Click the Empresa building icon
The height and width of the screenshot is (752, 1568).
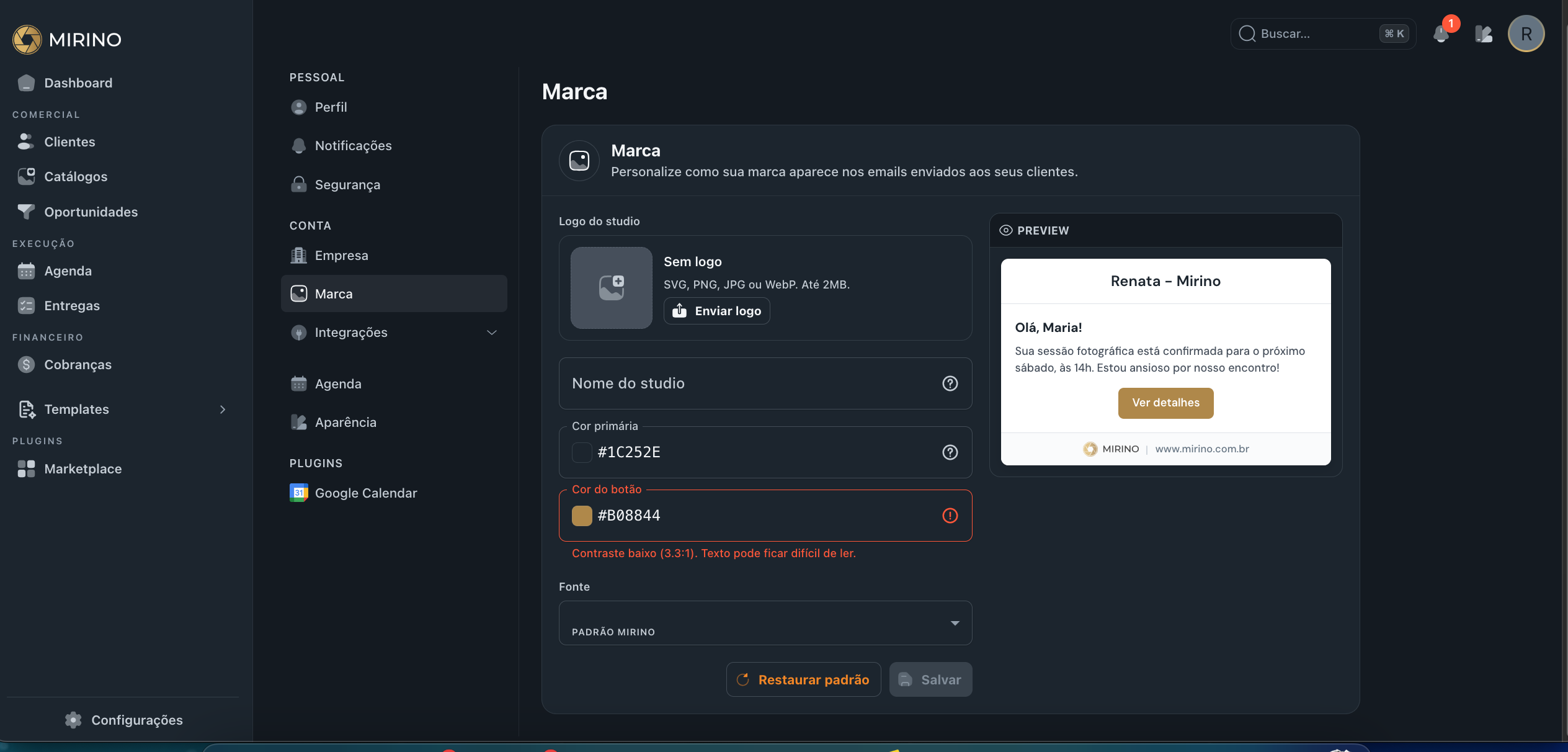pyautogui.click(x=299, y=256)
